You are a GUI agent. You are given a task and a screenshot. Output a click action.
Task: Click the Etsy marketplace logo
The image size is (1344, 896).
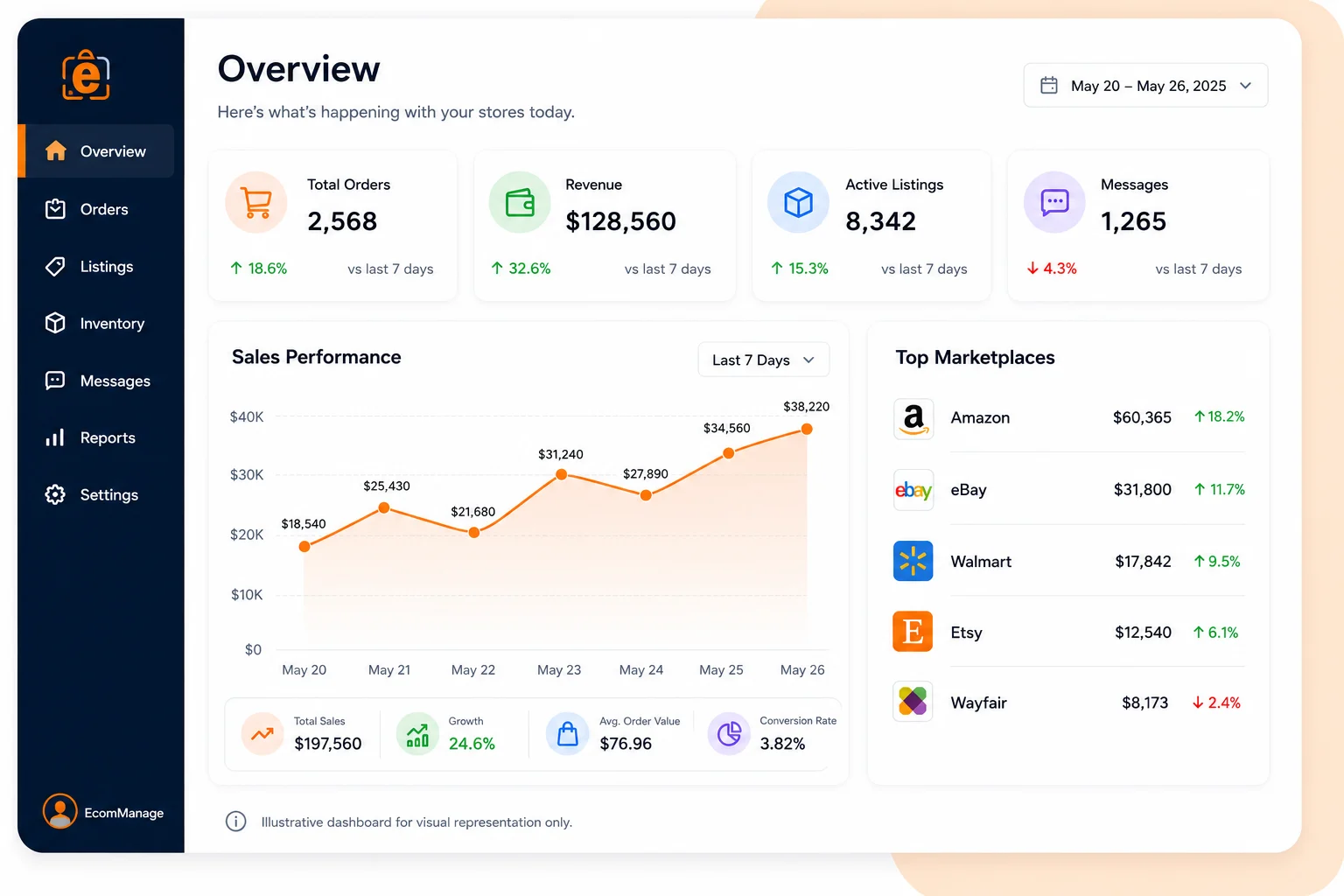click(x=913, y=632)
